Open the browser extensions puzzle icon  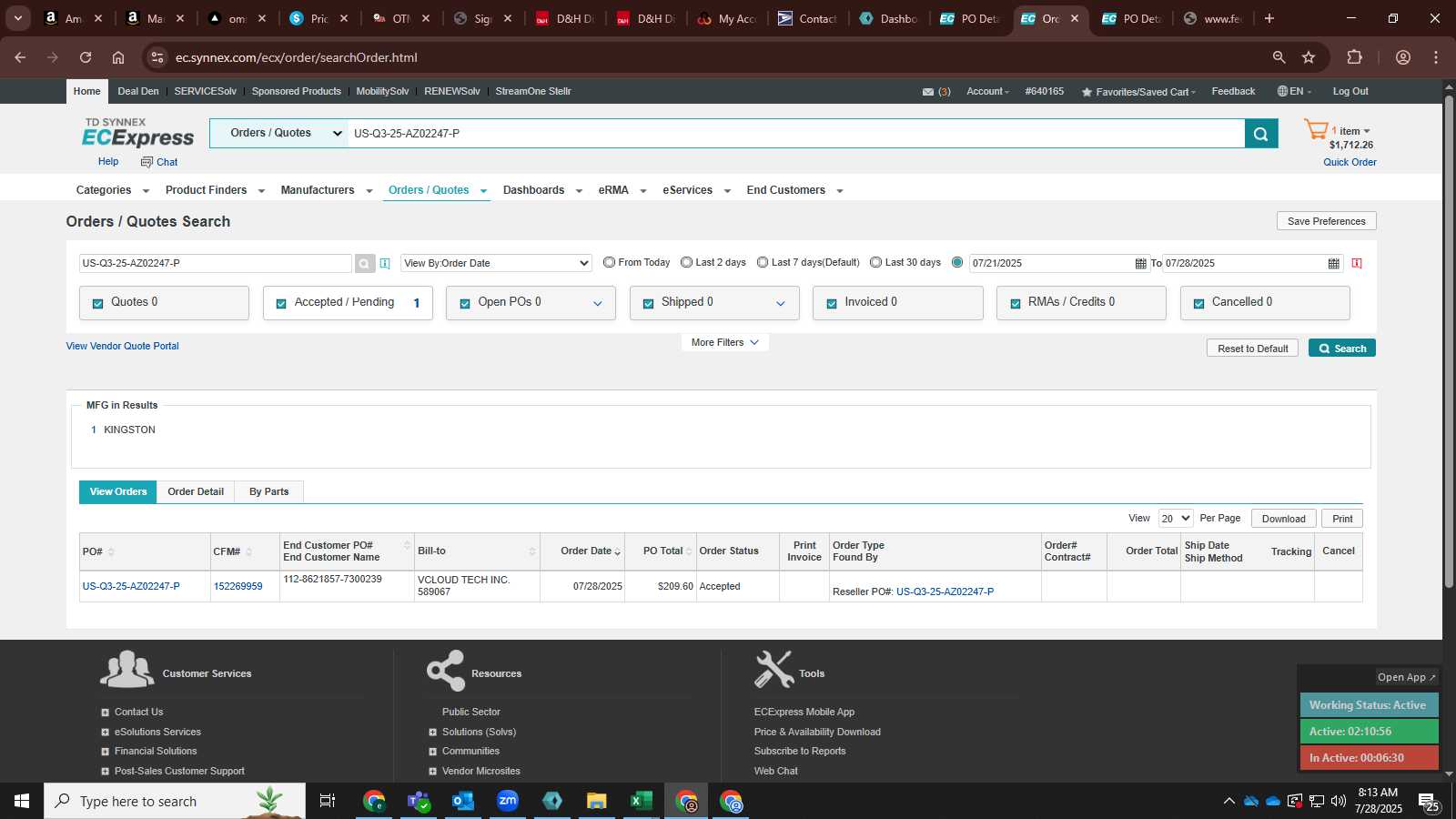(1354, 57)
